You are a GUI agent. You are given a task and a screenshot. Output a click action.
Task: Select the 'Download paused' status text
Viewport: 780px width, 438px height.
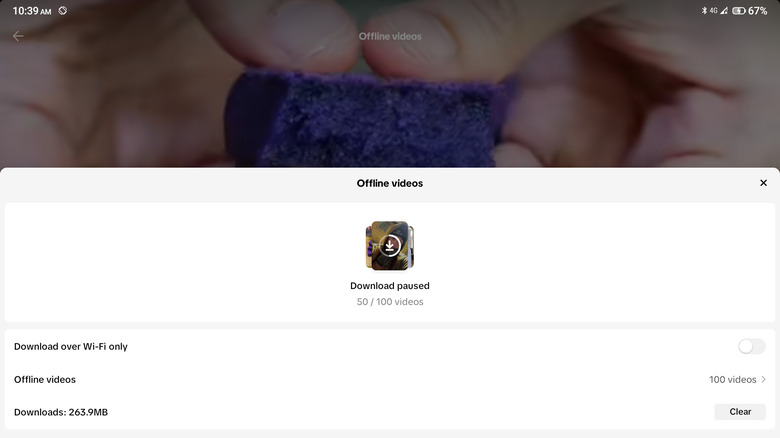coord(390,286)
